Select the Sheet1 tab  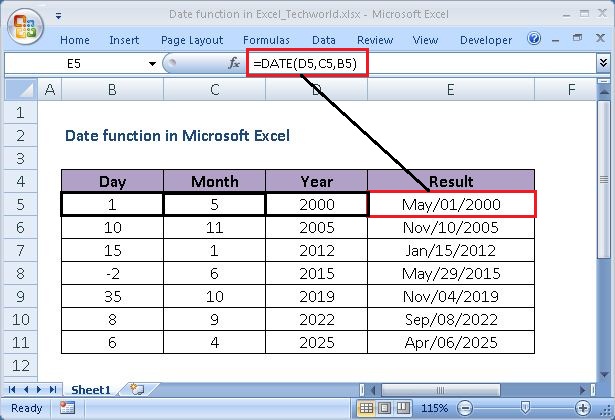click(x=91, y=389)
